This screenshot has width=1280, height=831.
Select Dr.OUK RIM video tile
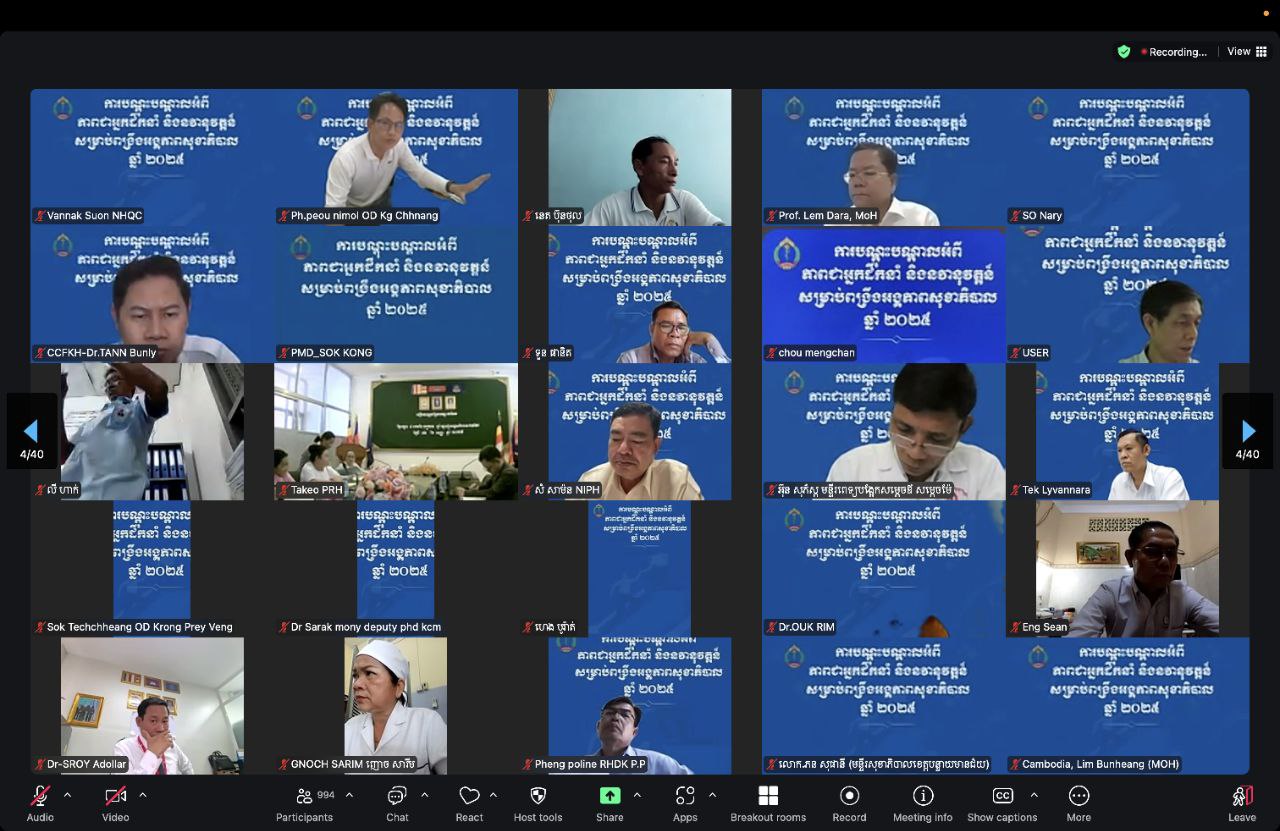(884, 568)
